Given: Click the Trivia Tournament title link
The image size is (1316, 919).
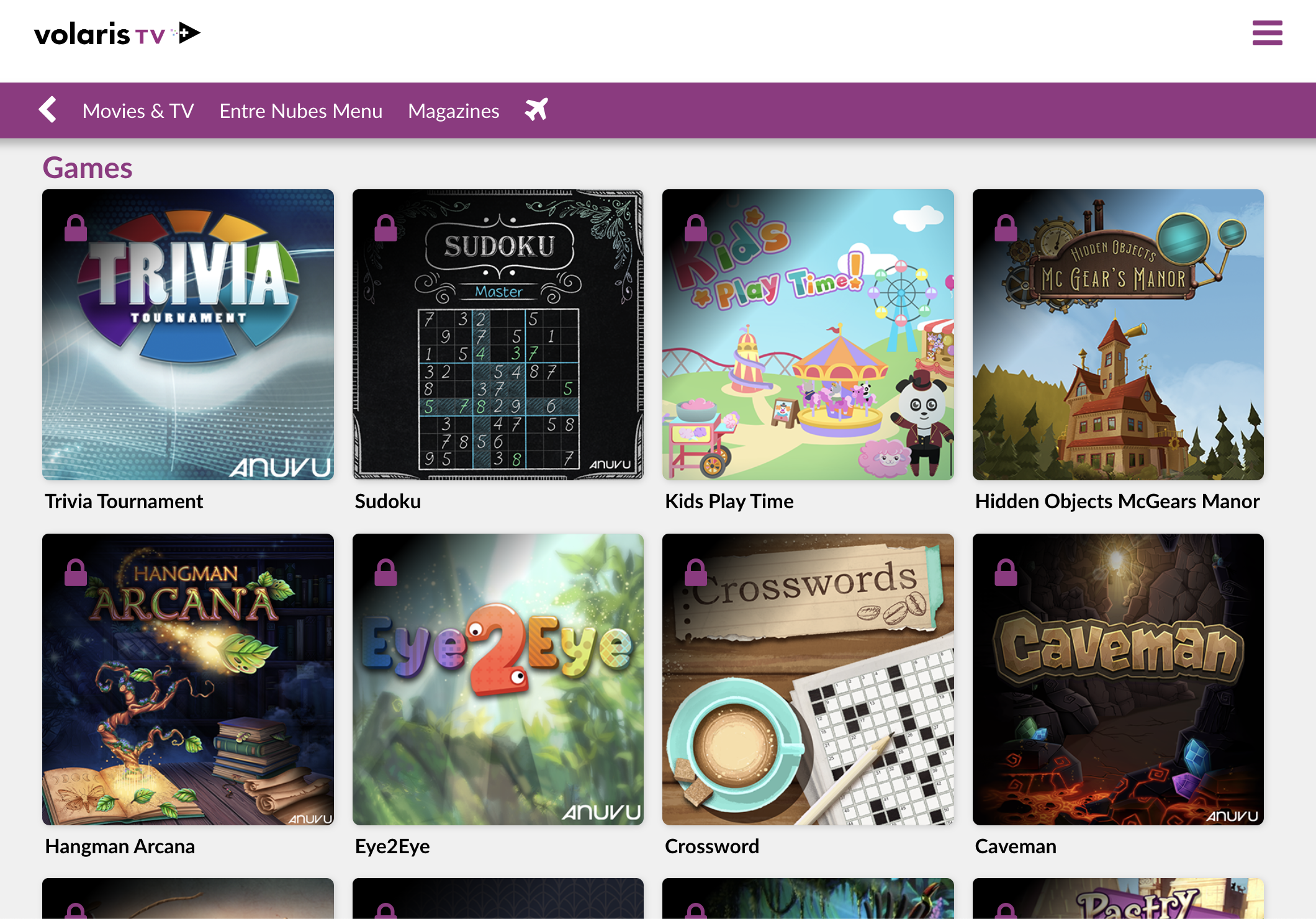Looking at the screenshot, I should coord(124,501).
